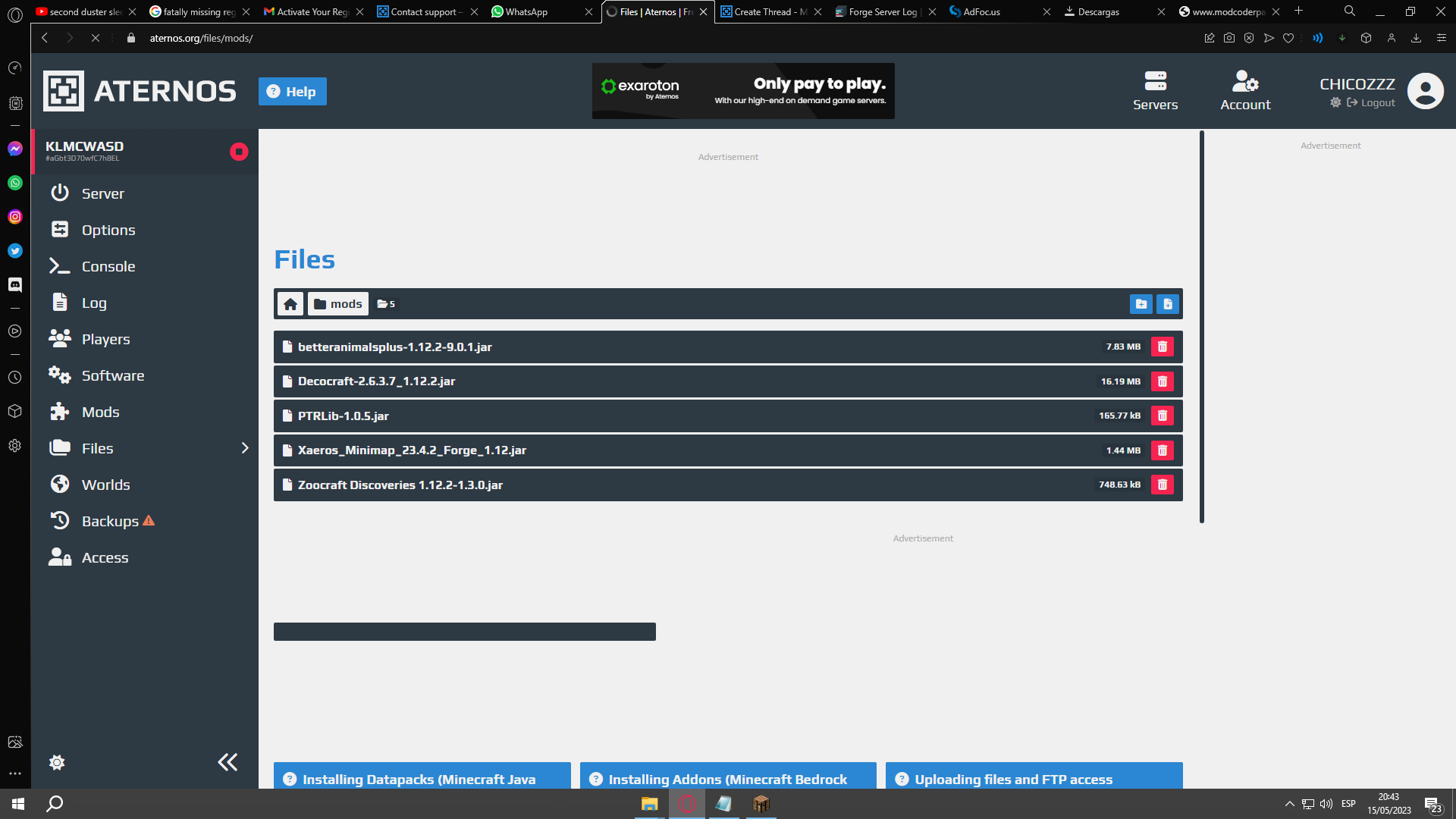Stop loading the page
The height and width of the screenshot is (819, 1456).
point(96,38)
